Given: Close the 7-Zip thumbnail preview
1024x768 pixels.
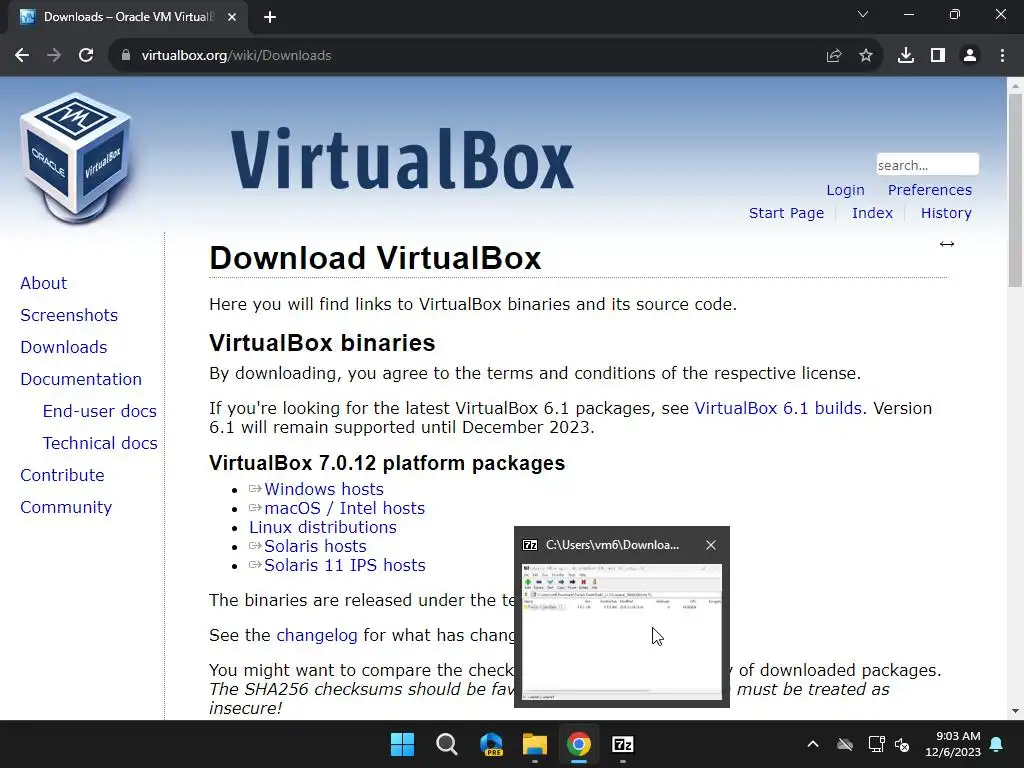Looking at the screenshot, I should point(711,545).
